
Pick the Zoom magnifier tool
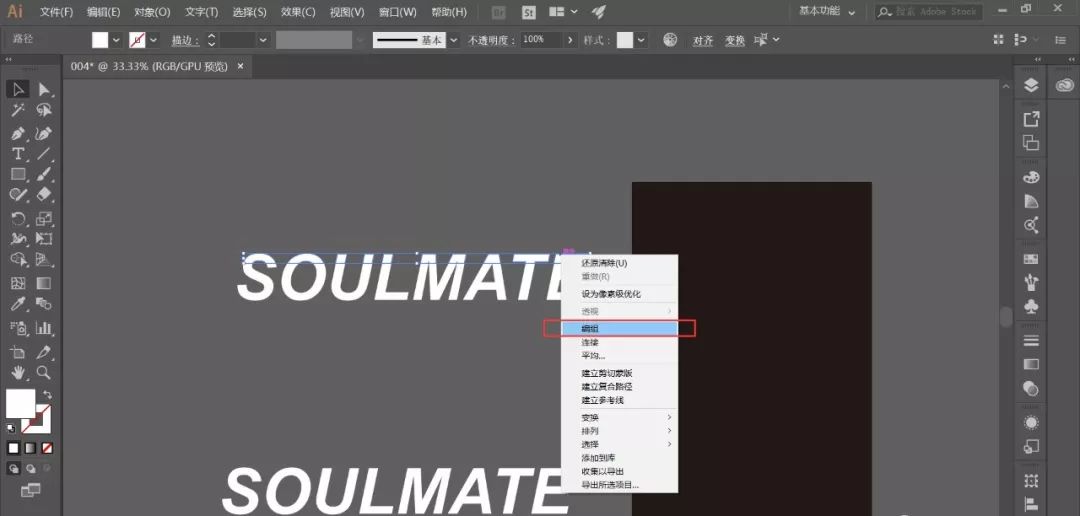click(44, 373)
